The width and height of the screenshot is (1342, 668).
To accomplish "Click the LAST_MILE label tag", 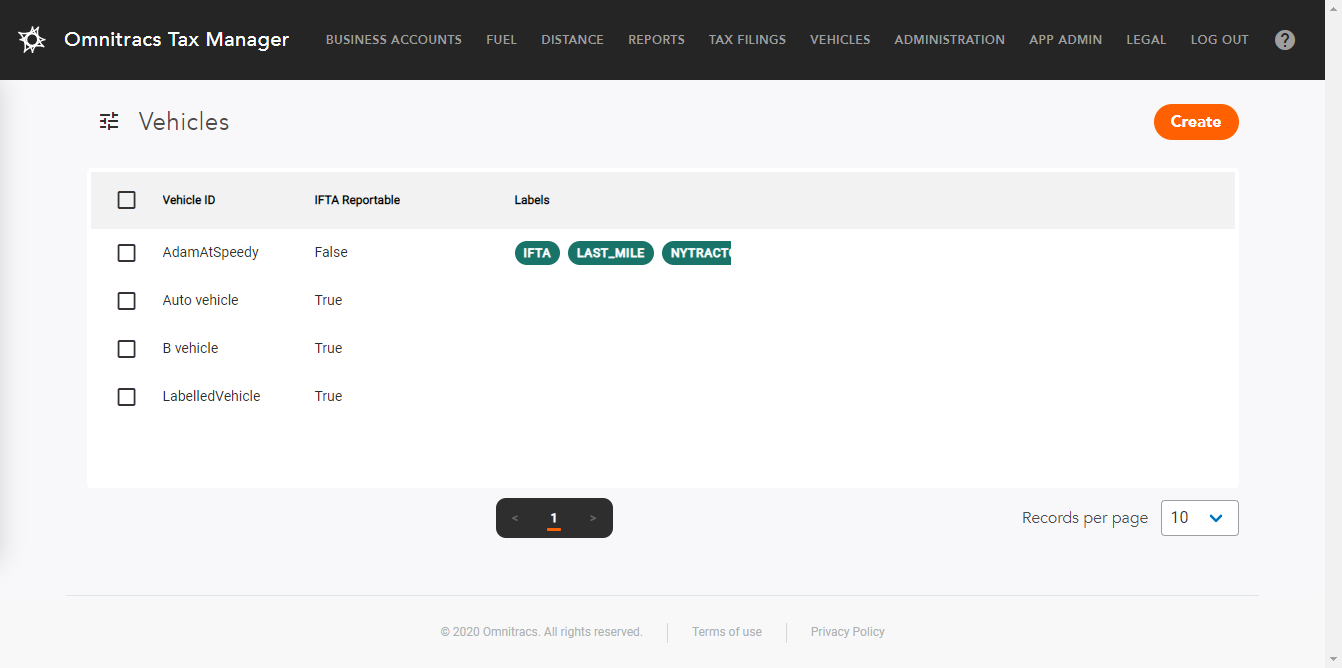I will click(x=611, y=253).
